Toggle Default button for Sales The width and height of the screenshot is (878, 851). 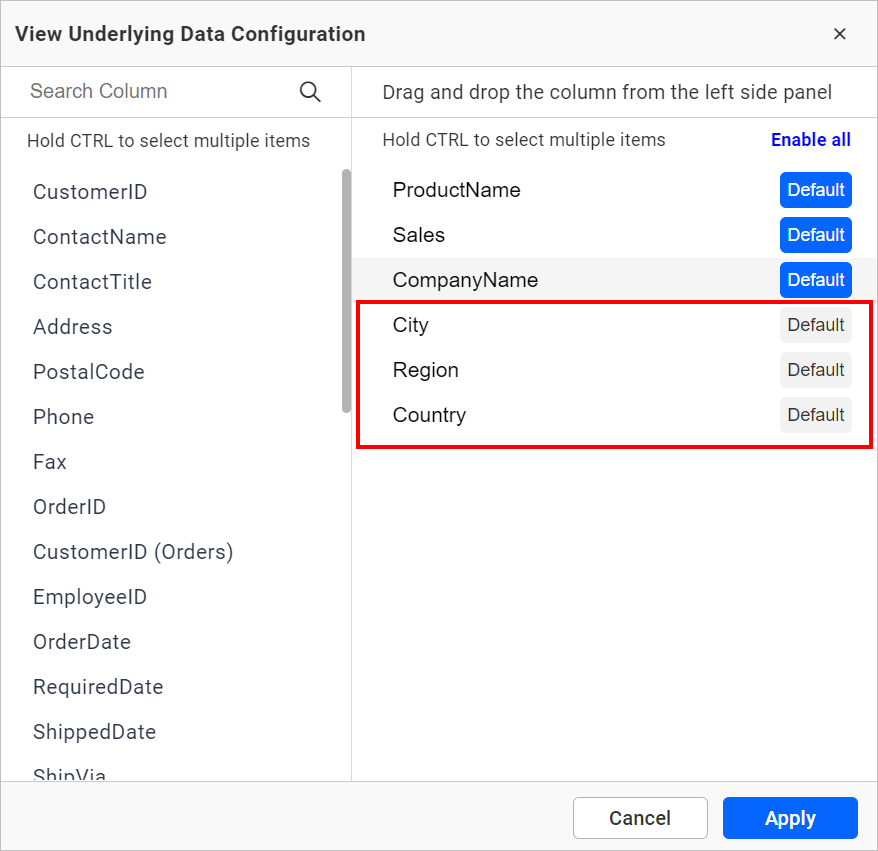click(x=815, y=235)
